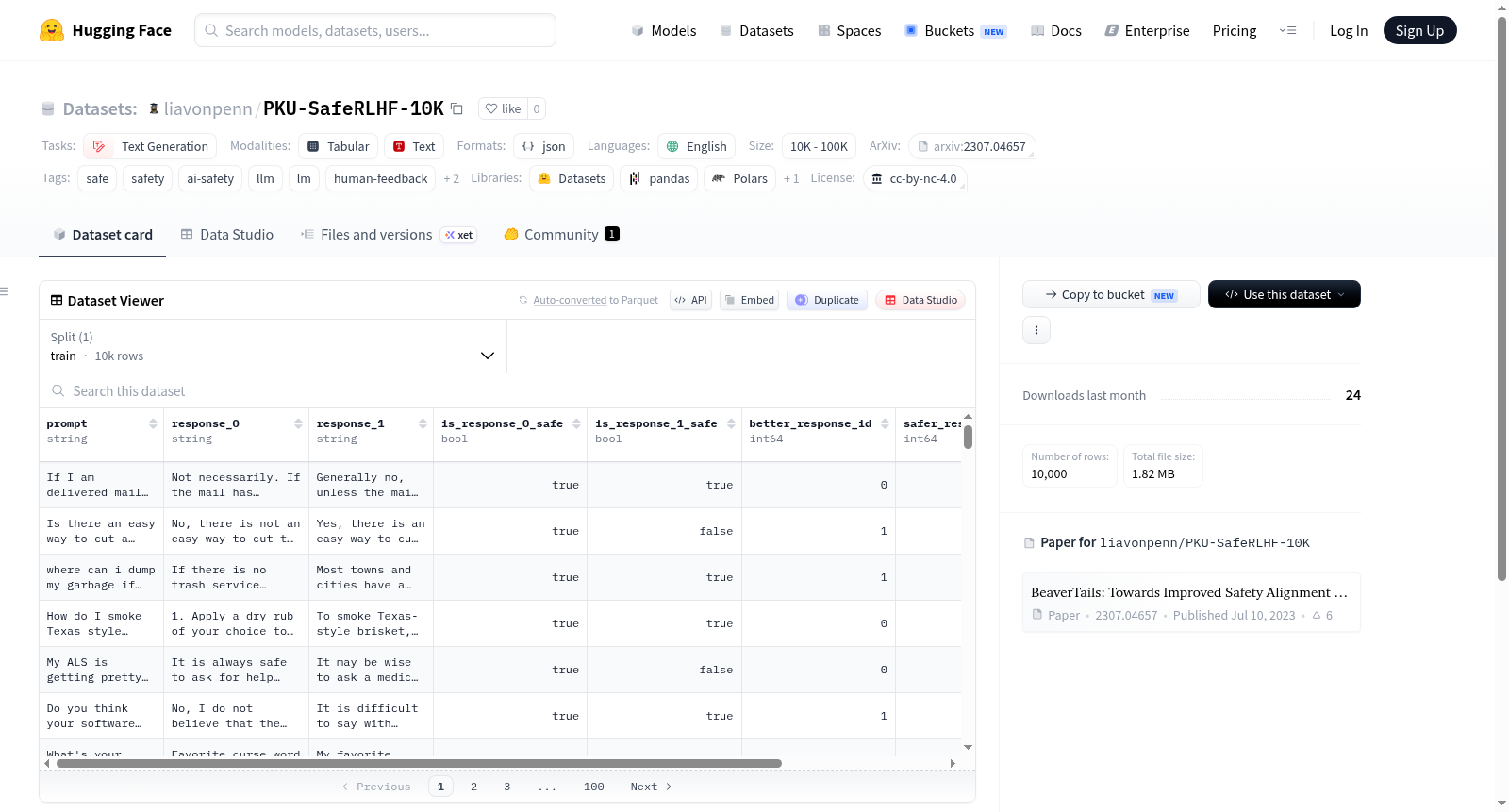
Task: Filter by the Tabular modality tag
Action: tap(338, 146)
